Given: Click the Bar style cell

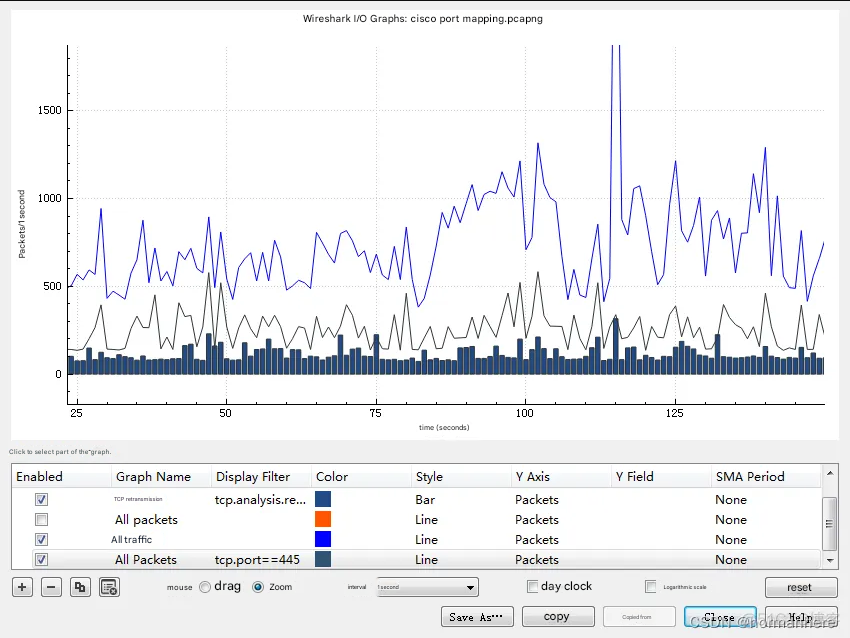Looking at the screenshot, I should click(x=425, y=499).
